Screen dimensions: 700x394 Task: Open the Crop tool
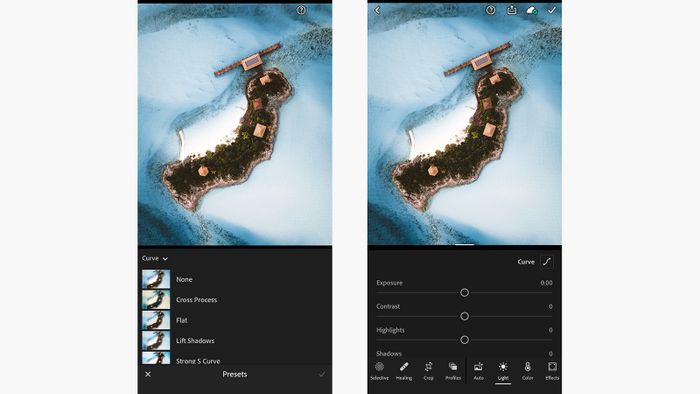click(429, 371)
